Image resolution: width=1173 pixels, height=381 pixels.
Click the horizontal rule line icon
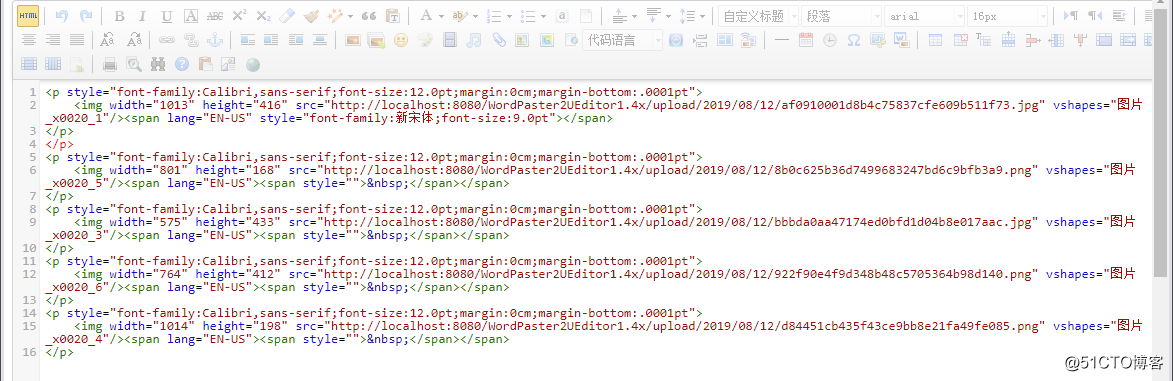pos(781,40)
